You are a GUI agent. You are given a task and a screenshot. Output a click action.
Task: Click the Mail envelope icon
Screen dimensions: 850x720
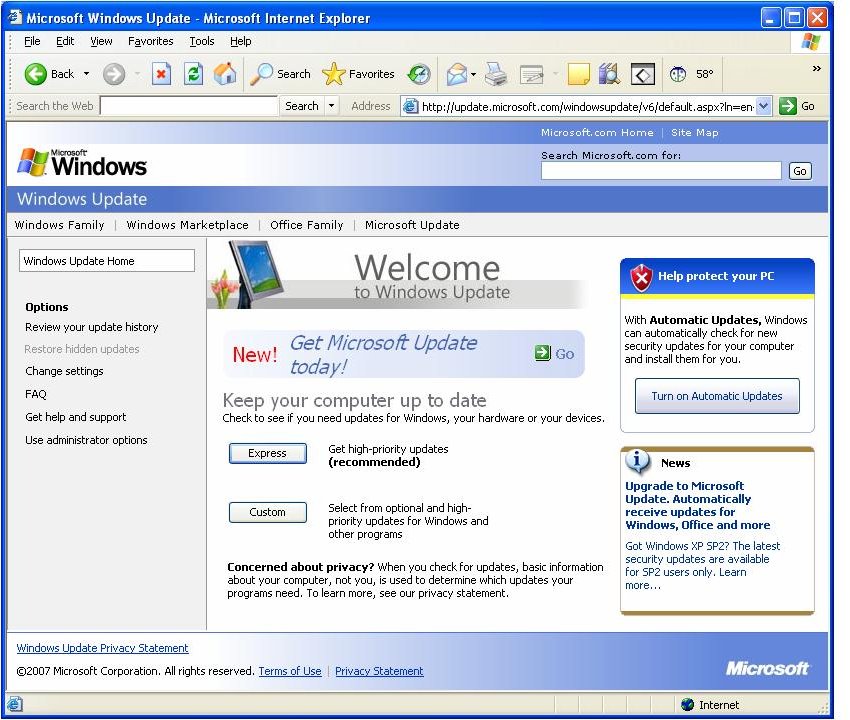(x=456, y=74)
